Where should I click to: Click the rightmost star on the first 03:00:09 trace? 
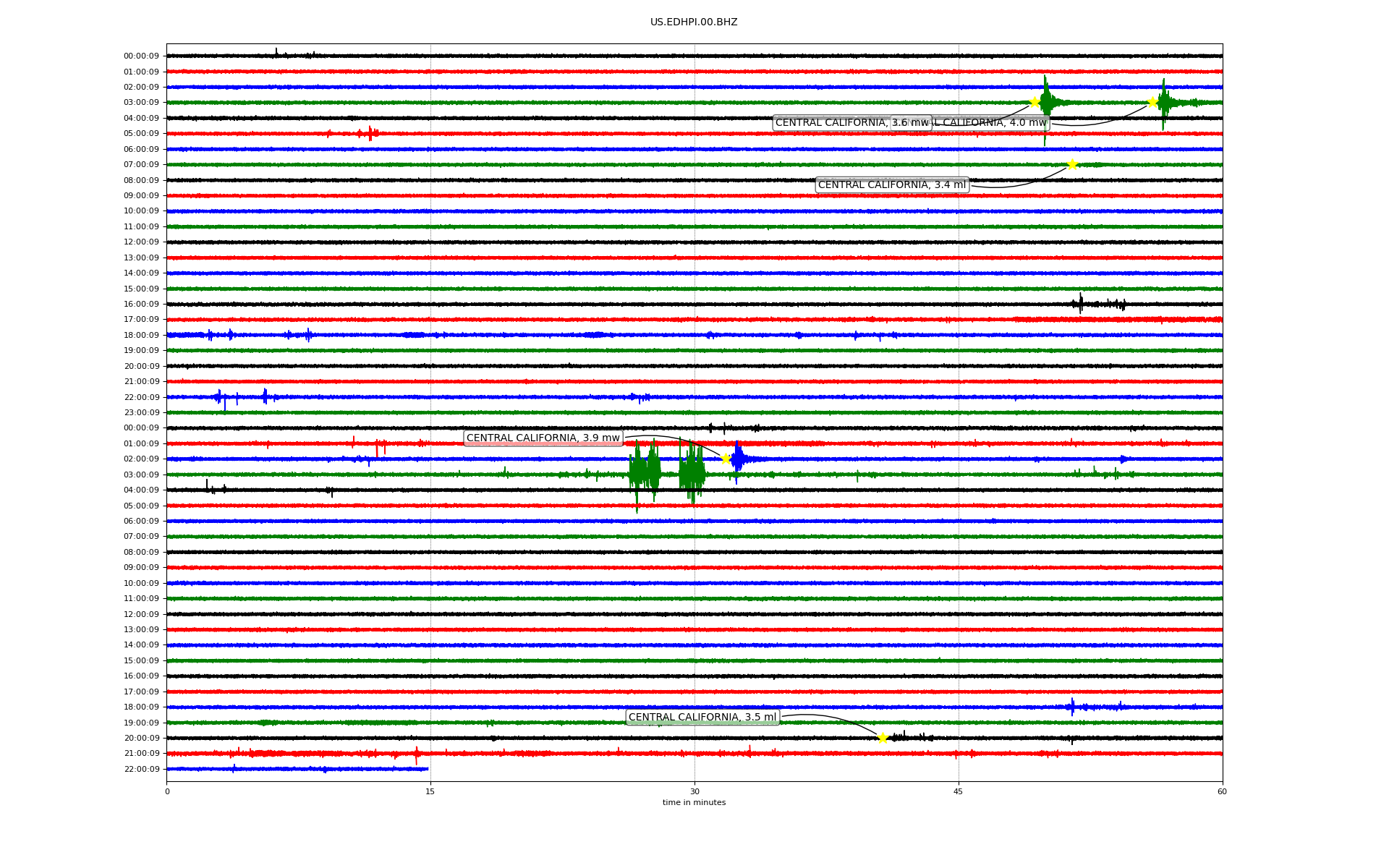(x=1152, y=102)
